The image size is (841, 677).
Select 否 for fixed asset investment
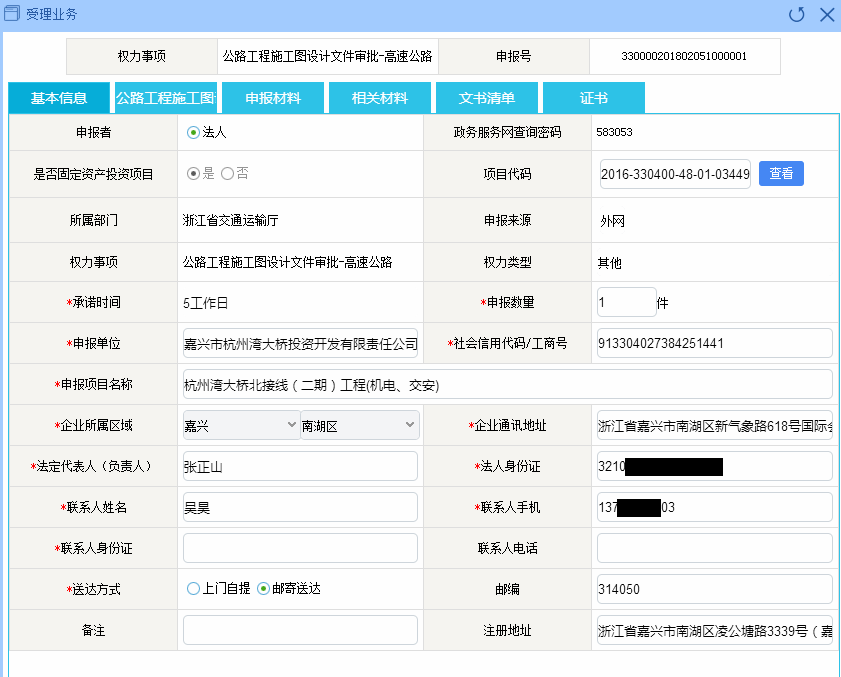pyautogui.click(x=227, y=174)
